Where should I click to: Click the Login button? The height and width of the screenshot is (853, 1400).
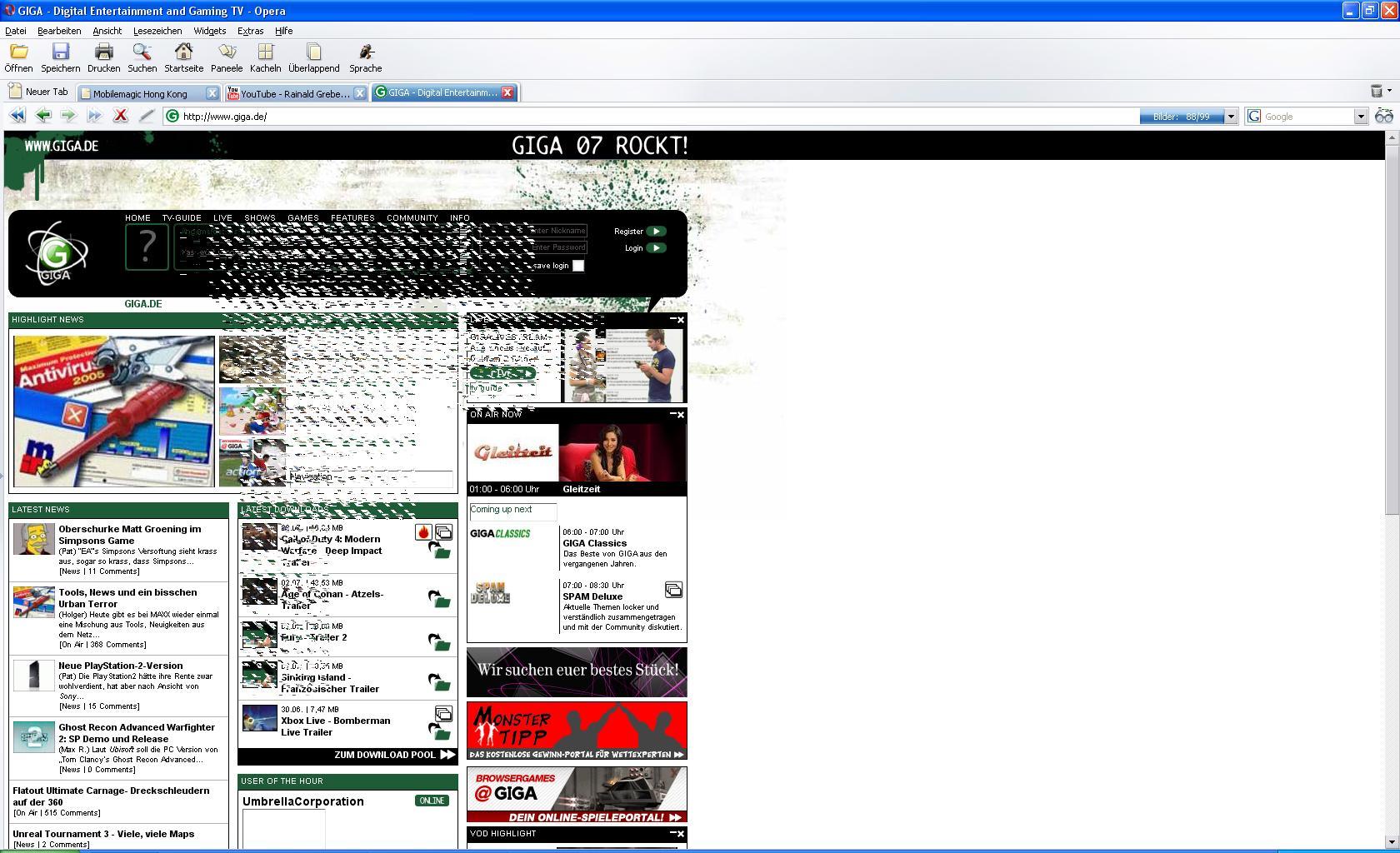coord(645,247)
